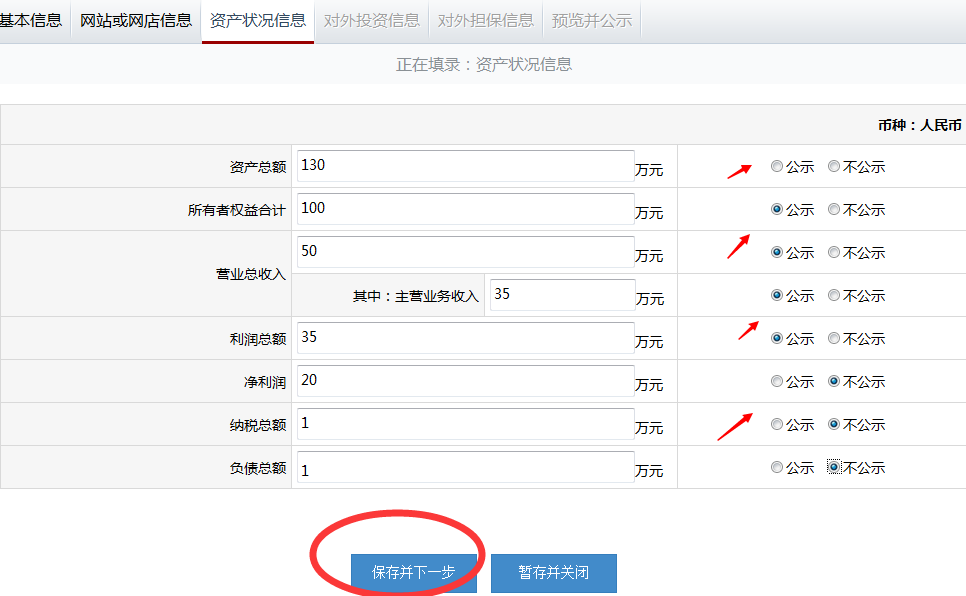Select the 资产状况信息 tab
This screenshot has width=966, height=596.
click(x=257, y=19)
